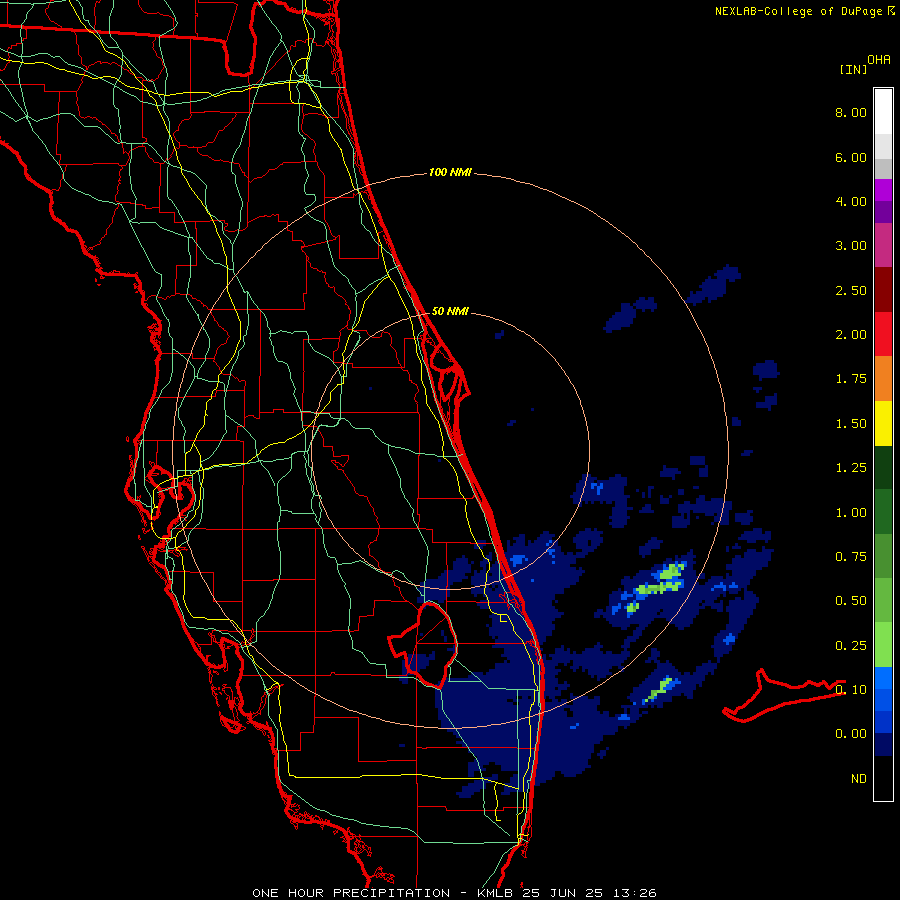Click the 13:26 timestamp in the caption

[633, 893]
